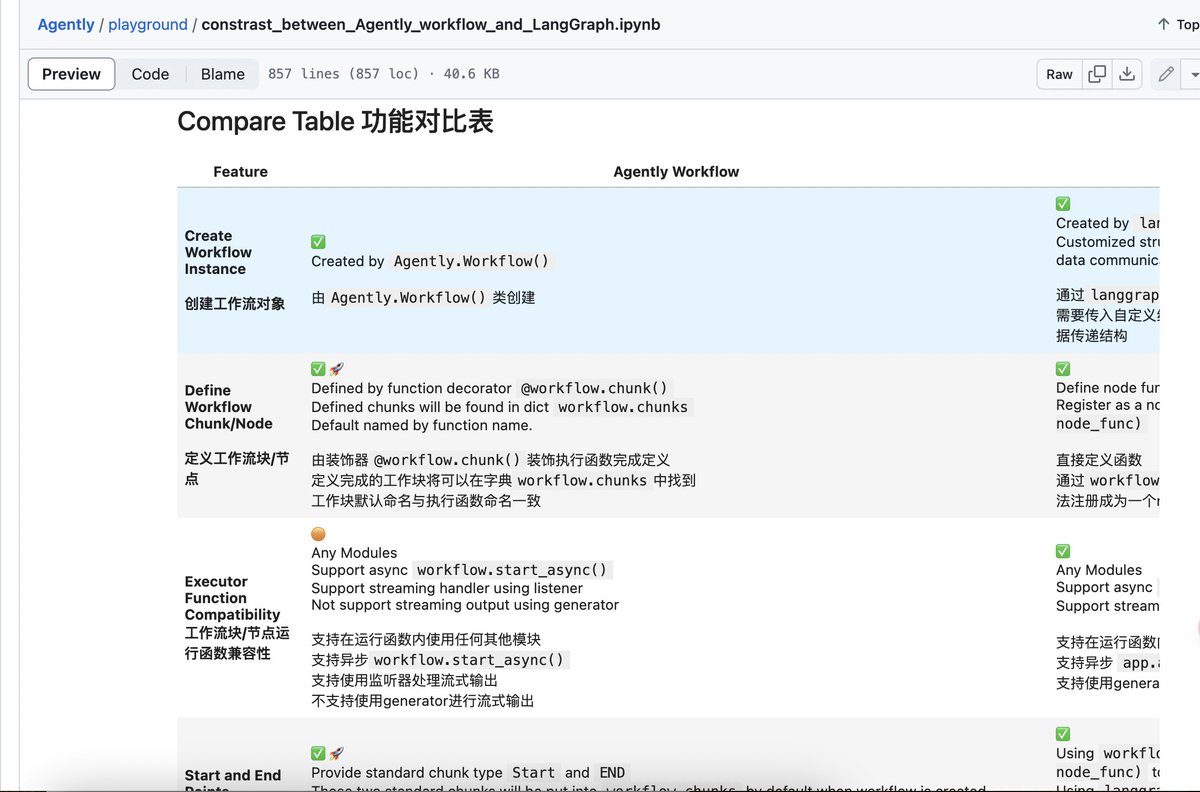Open the more edit options dropdown arrow

pos(1193,74)
